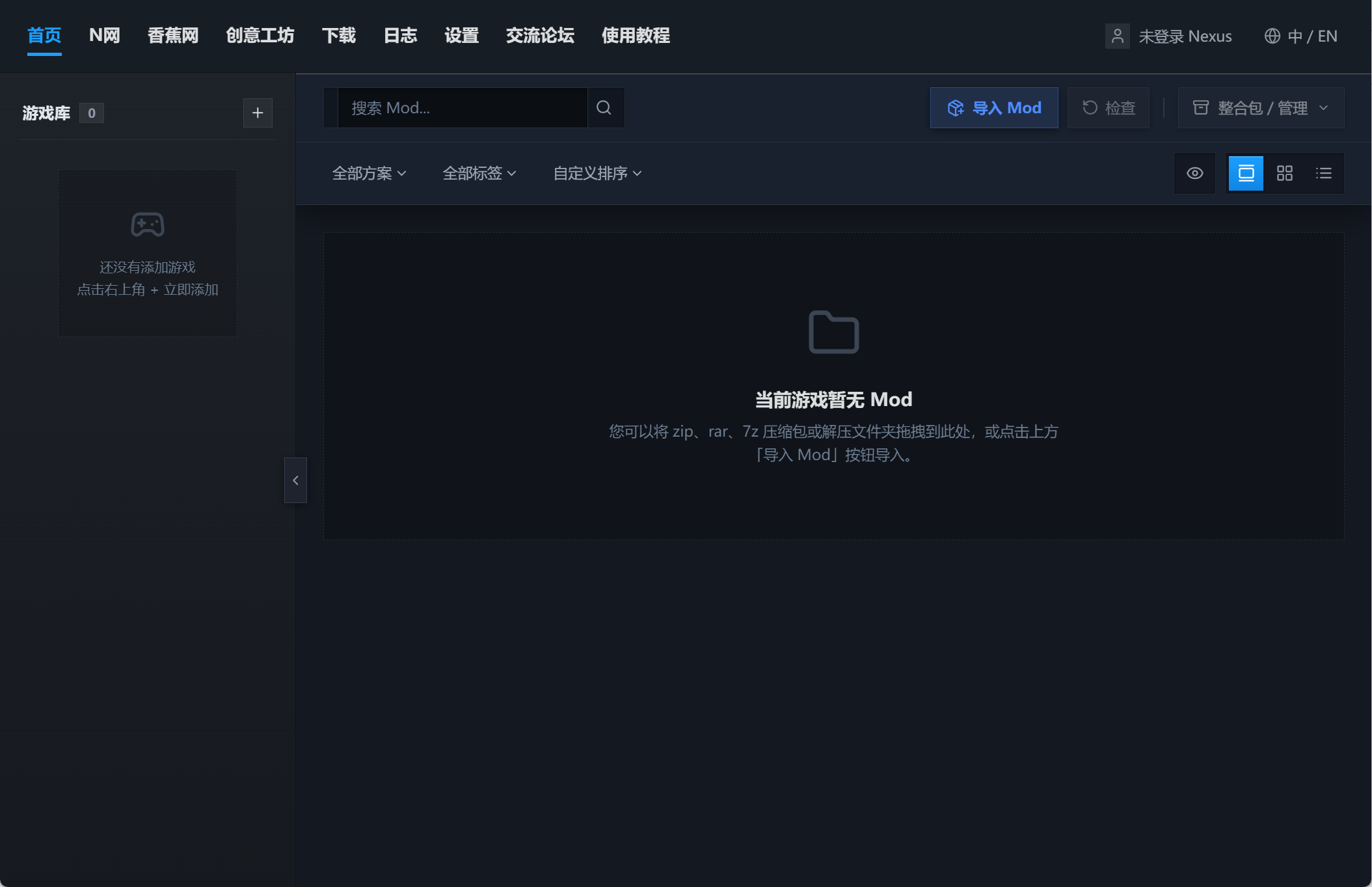The height and width of the screenshot is (887, 1372).
Task: Click the empty folder drop zone icon
Action: 834,332
